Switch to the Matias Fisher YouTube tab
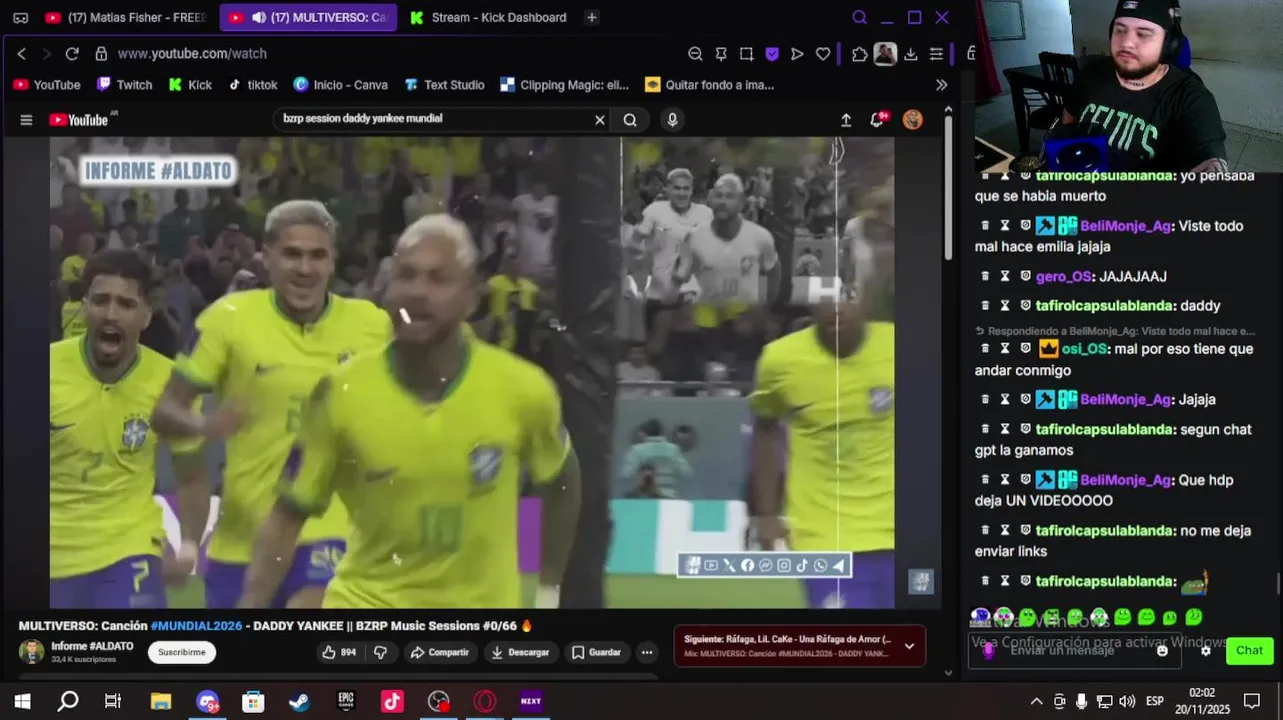 click(127, 17)
